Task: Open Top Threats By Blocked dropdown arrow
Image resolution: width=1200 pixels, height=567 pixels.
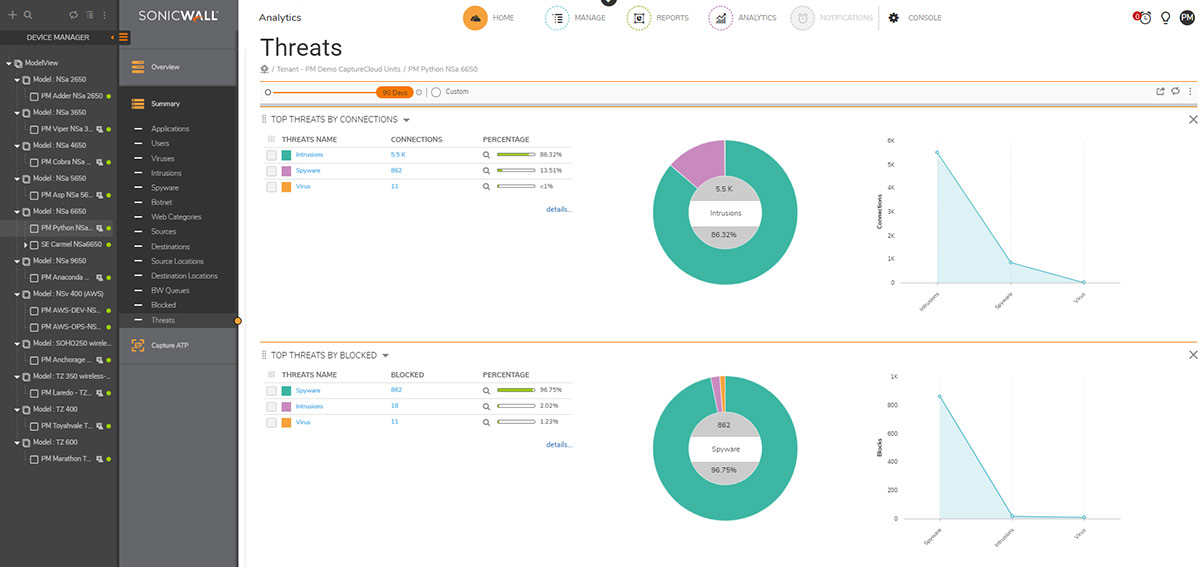Action: (385, 355)
